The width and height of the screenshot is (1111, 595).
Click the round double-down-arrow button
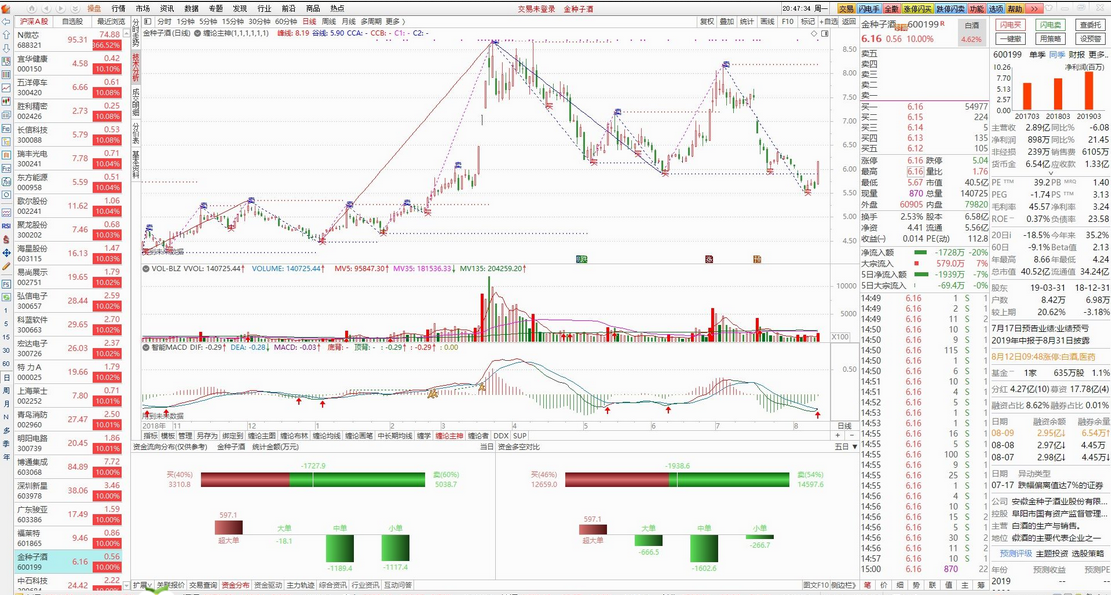pyautogui.click(x=74, y=8)
